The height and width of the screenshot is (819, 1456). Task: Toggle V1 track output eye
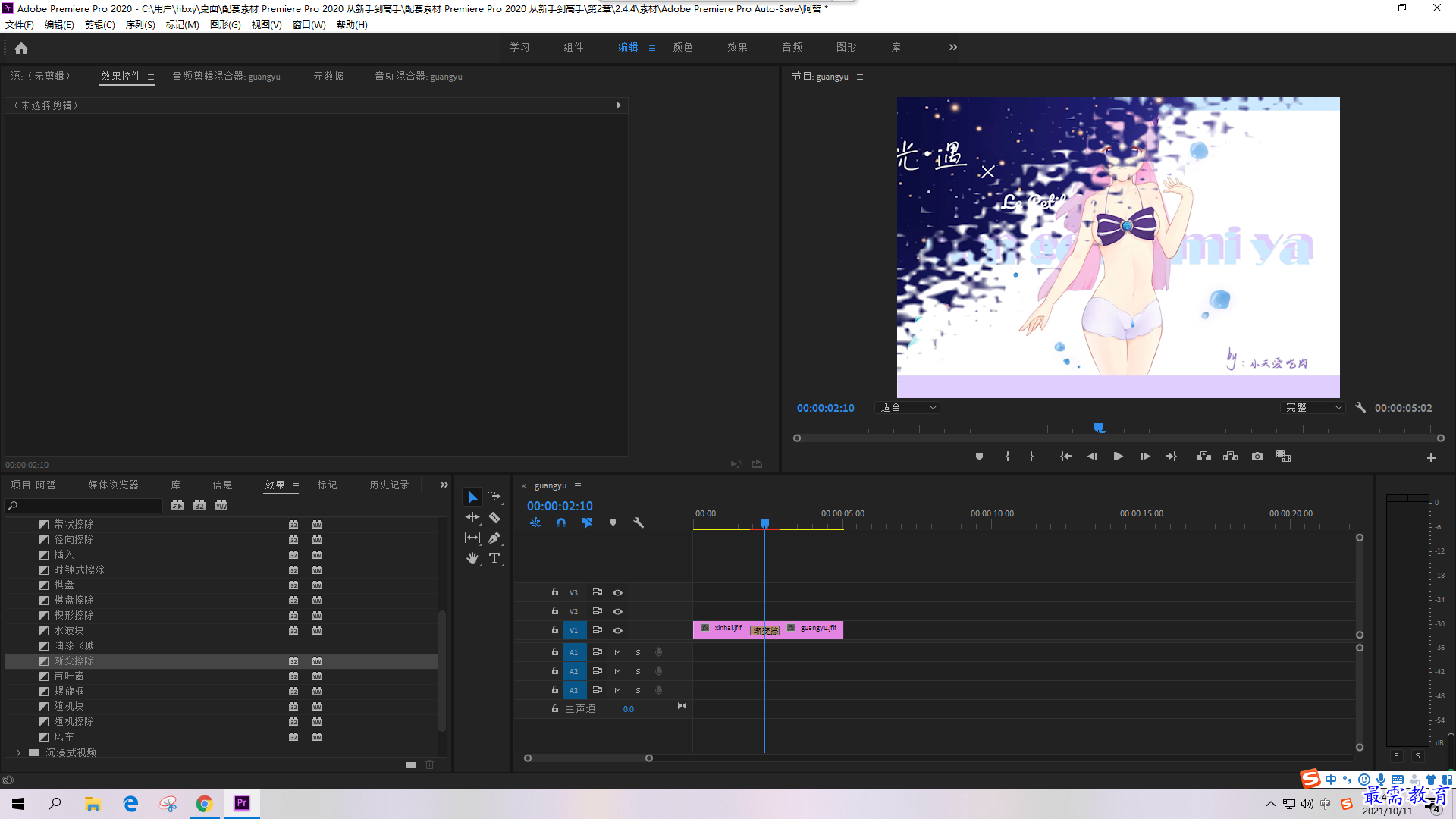[617, 630]
